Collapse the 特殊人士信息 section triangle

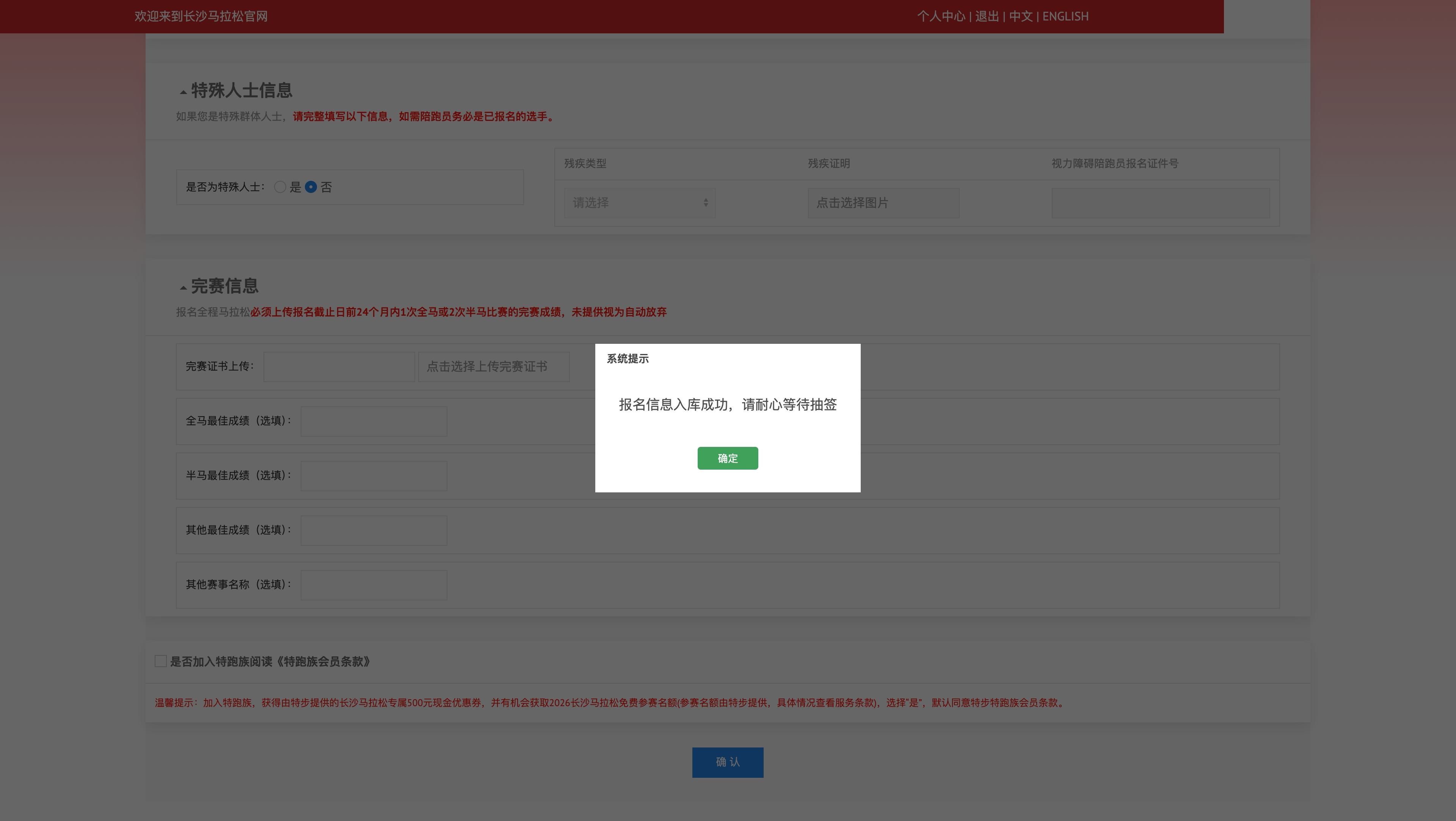183,92
